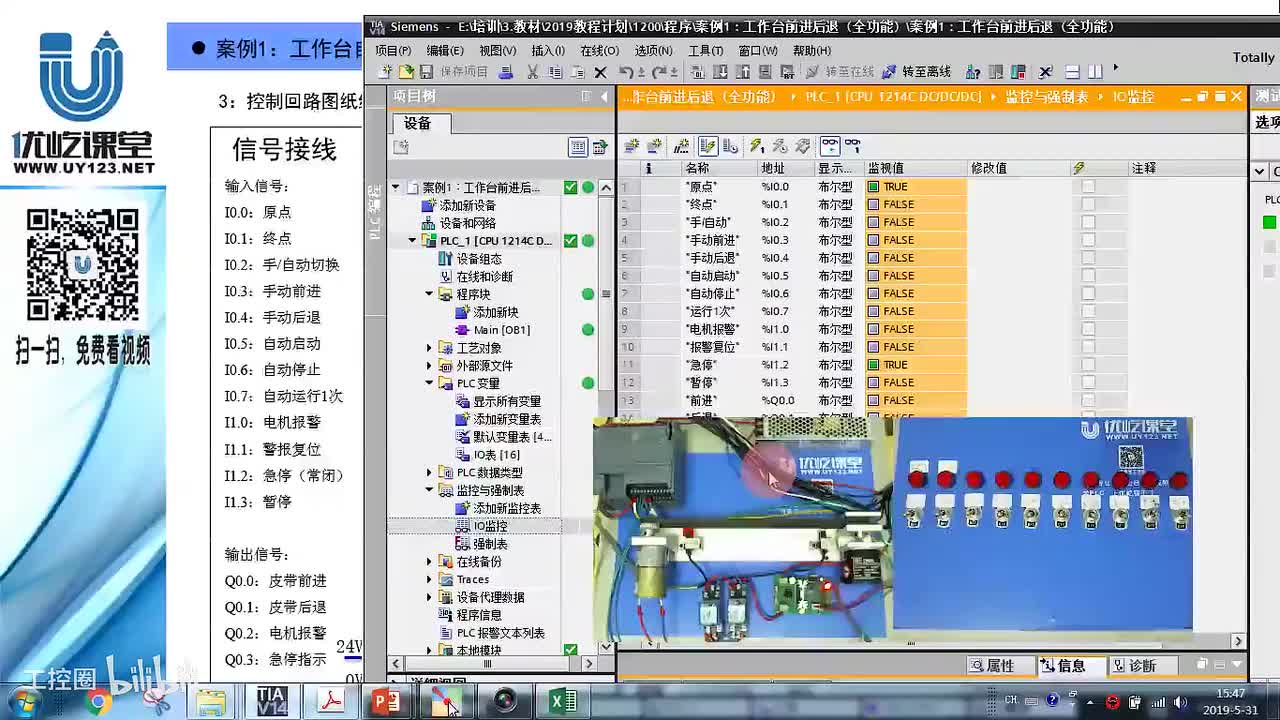Viewport: 1280px width, 720px height.
Task: Click the Print toolbar icon
Action: [506, 72]
